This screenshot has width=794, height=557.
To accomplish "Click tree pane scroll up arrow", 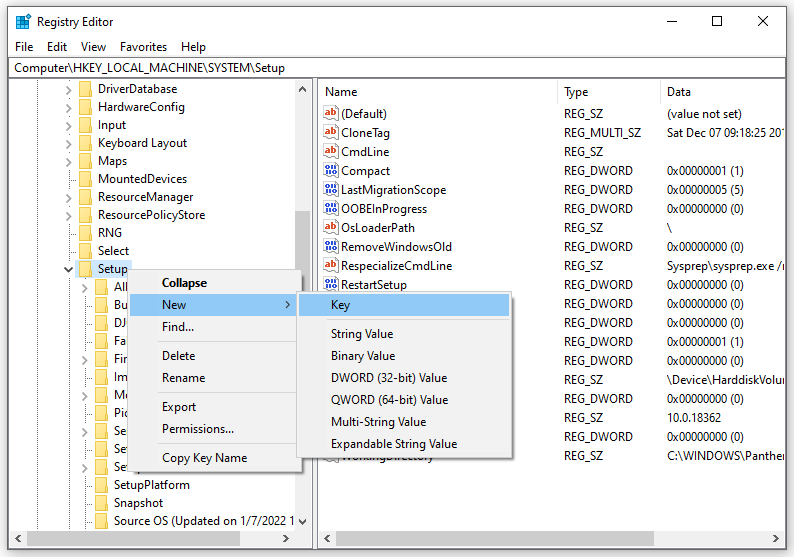I will (302, 90).
